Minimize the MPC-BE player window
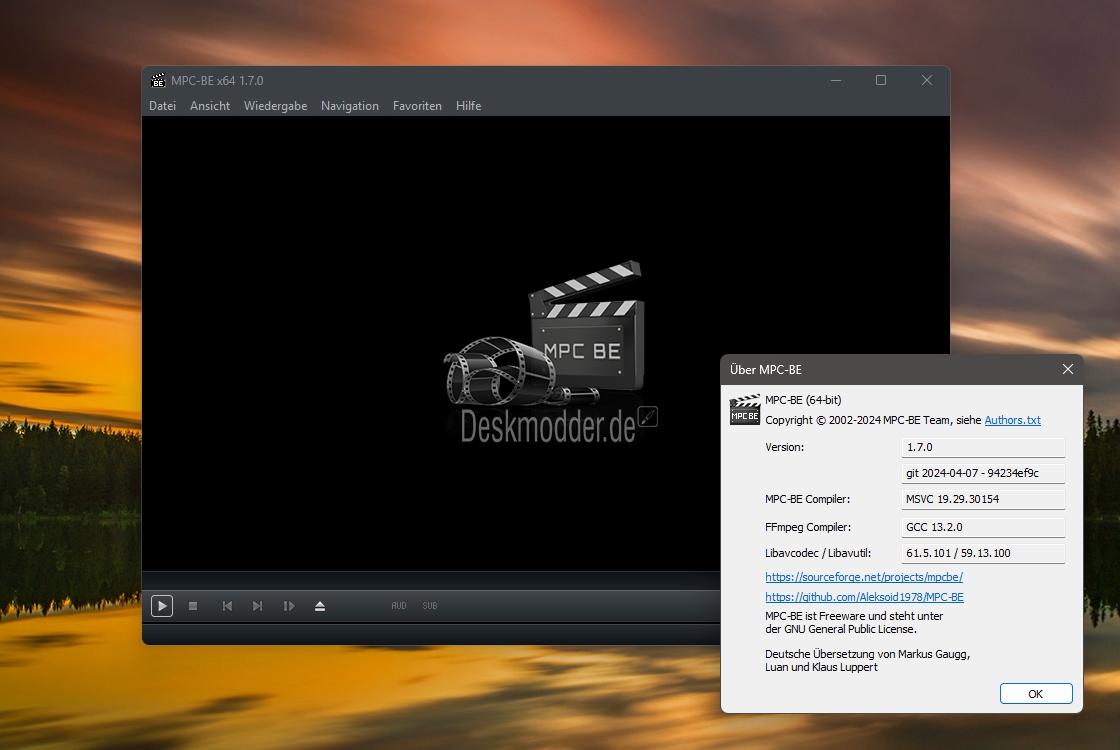The image size is (1120, 750). [836, 80]
